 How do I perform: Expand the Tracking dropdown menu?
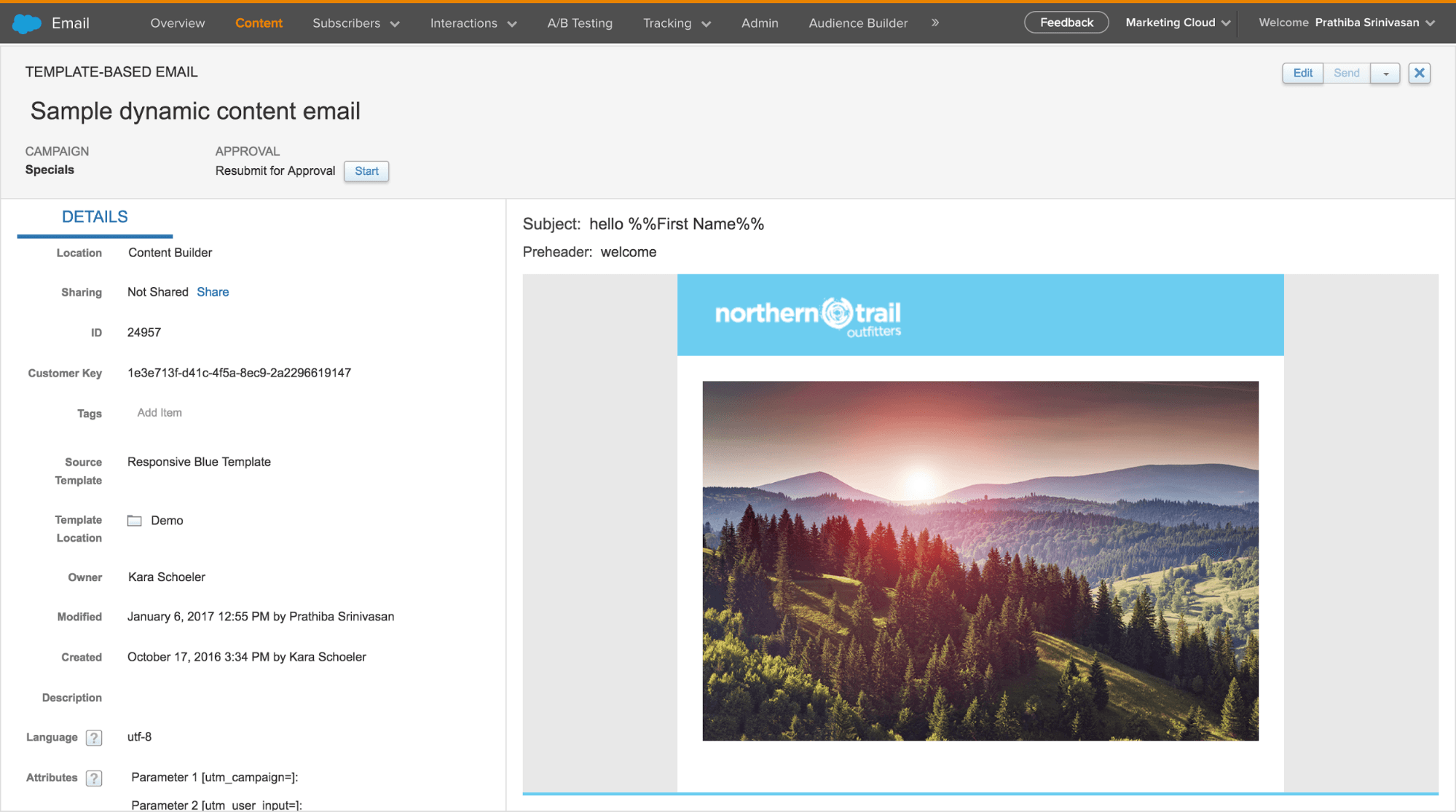676,23
